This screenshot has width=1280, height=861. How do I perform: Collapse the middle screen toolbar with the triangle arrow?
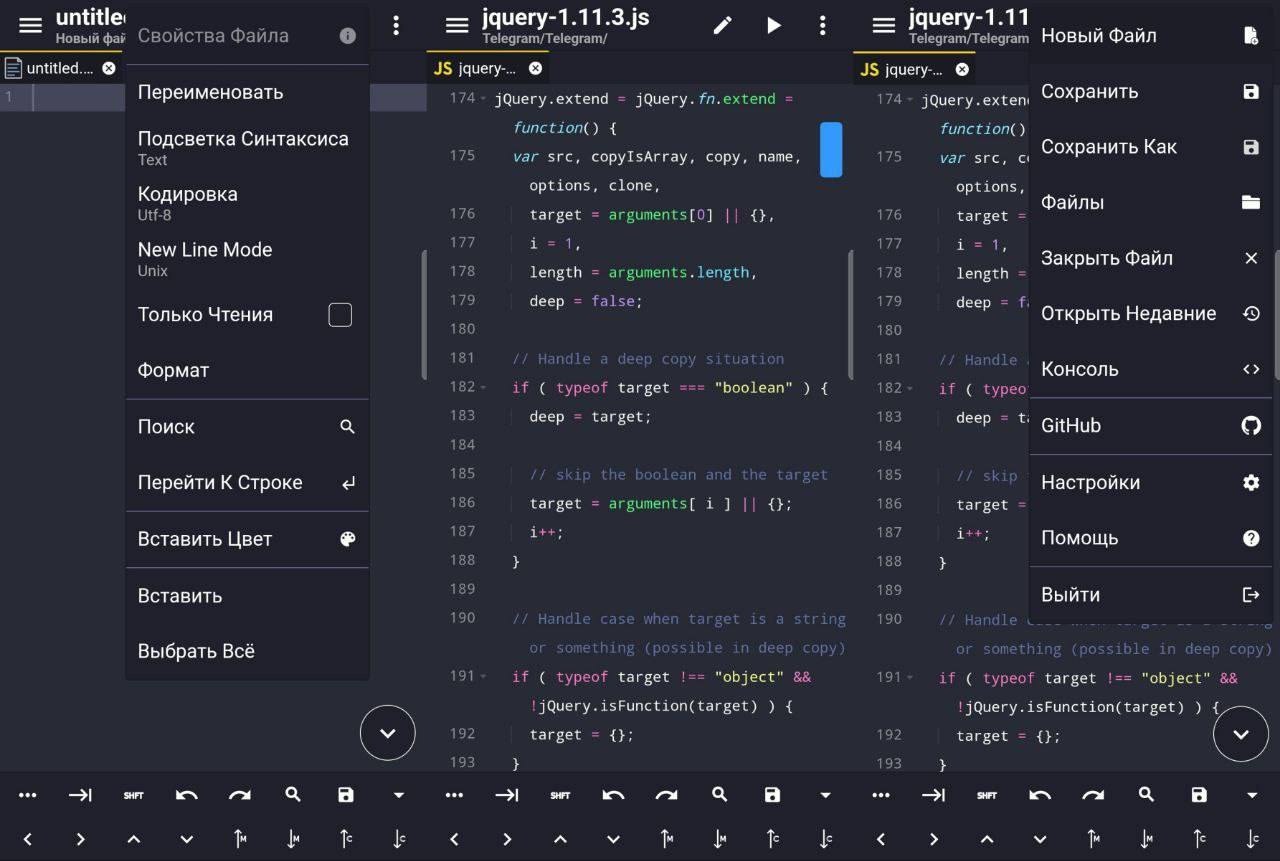click(x=825, y=796)
